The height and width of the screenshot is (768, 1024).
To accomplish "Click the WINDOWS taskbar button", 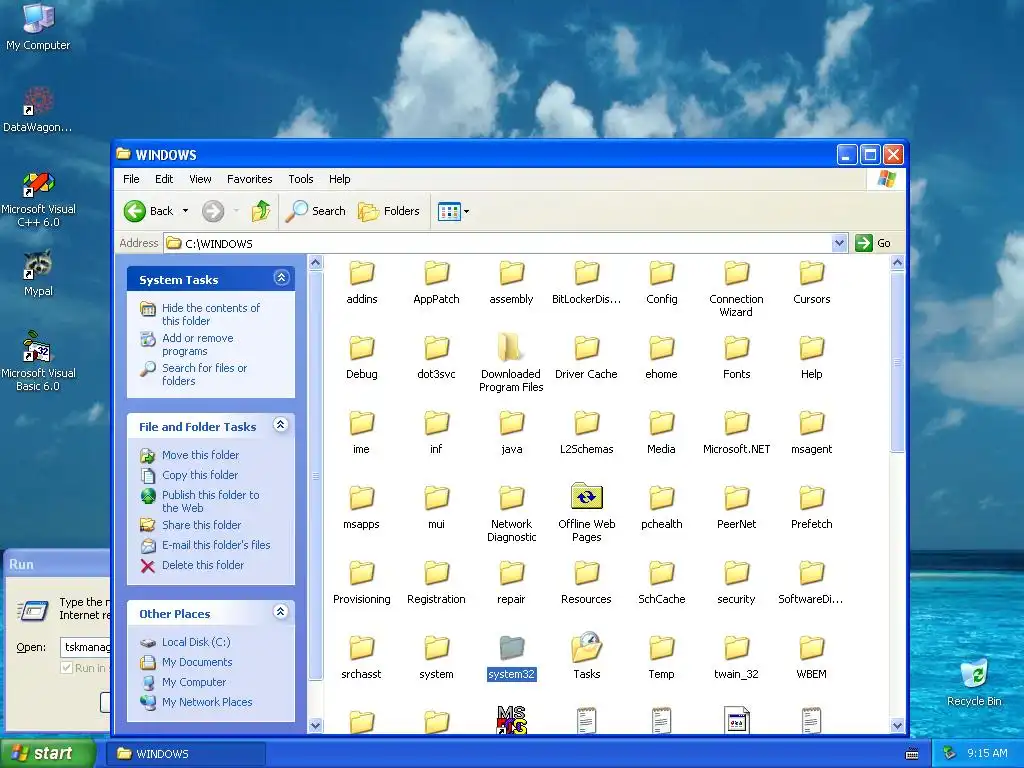I will [x=186, y=754].
